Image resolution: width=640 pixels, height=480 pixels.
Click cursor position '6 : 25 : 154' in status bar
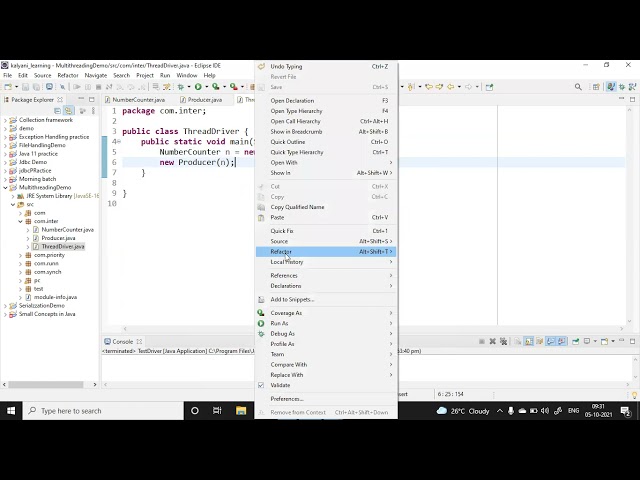tap(450, 394)
